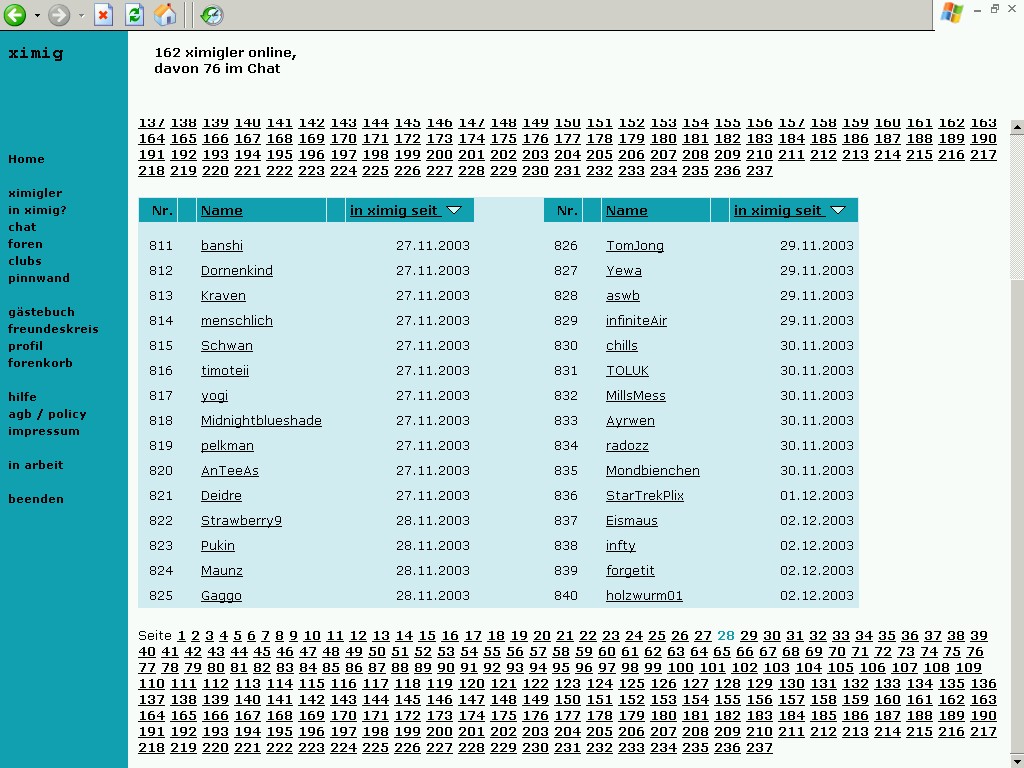Select beenden in the sidebar menu
This screenshot has height=768, width=1024.
[x=35, y=499]
